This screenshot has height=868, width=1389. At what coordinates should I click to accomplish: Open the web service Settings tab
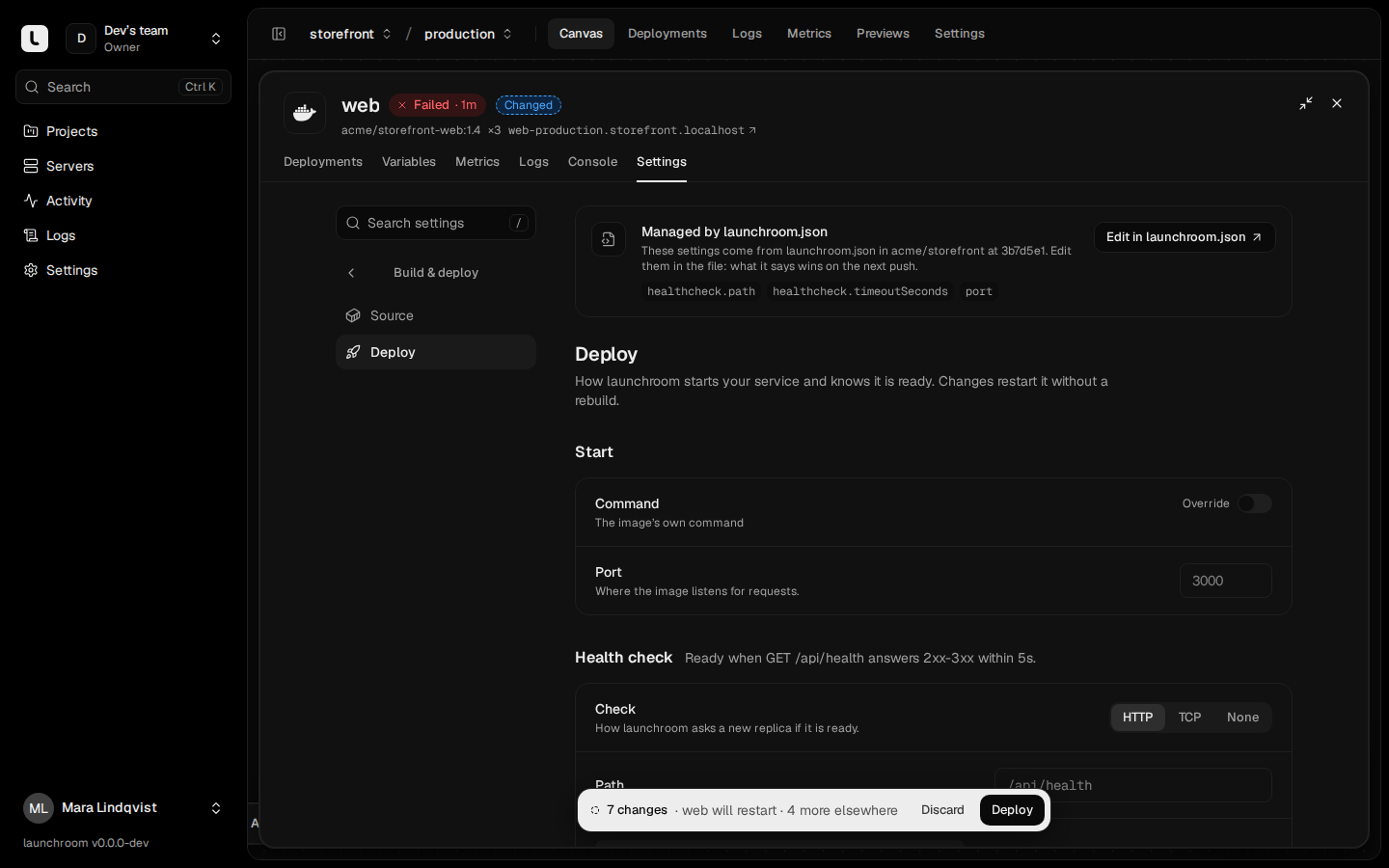pos(662,162)
